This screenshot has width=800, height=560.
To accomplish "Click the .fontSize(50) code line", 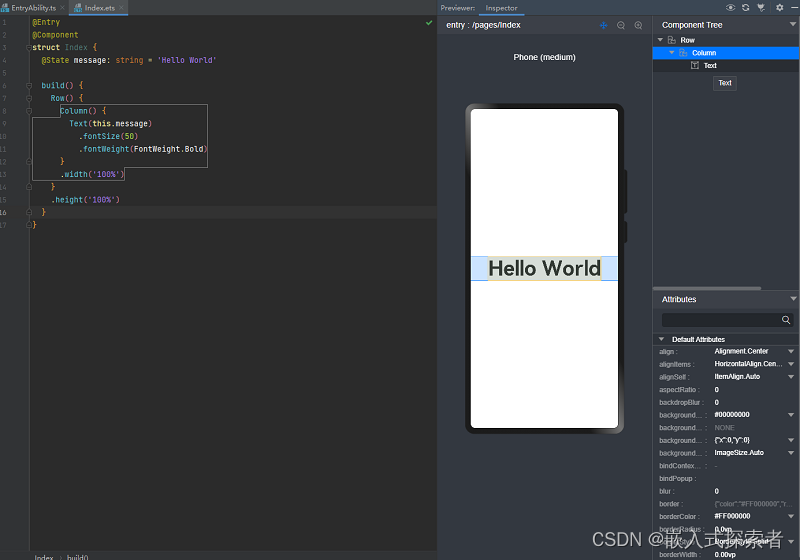I will tap(108, 136).
